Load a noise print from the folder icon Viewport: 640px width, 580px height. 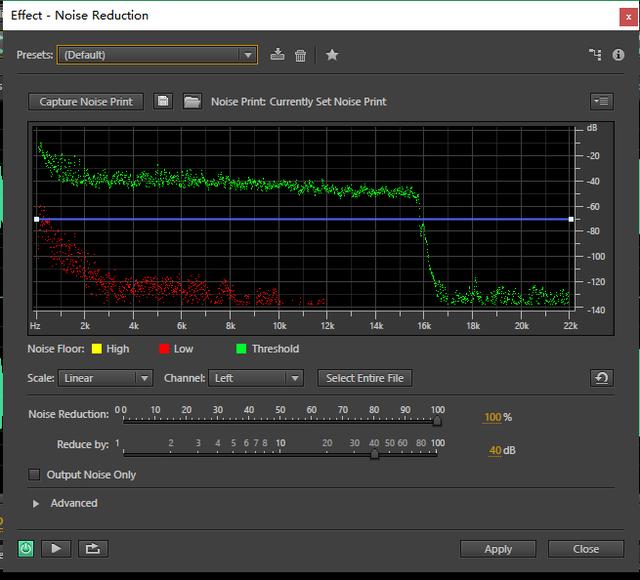tap(192, 101)
